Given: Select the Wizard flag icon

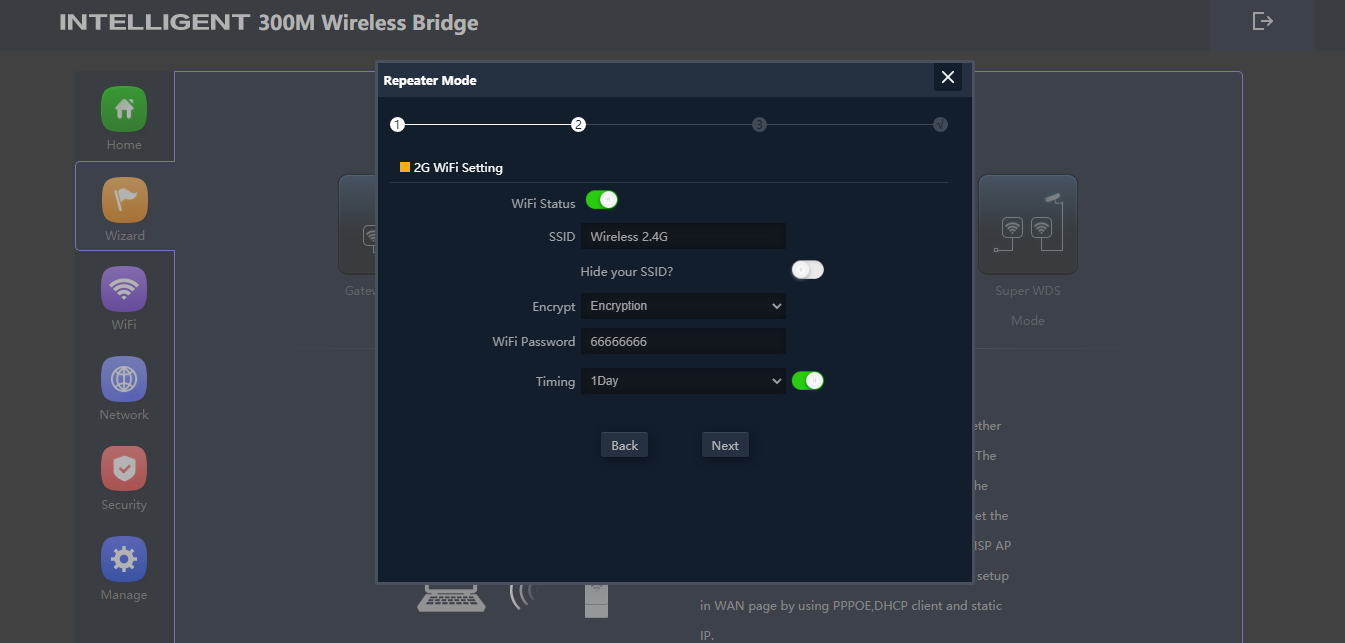Looking at the screenshot, I should 124,200.
